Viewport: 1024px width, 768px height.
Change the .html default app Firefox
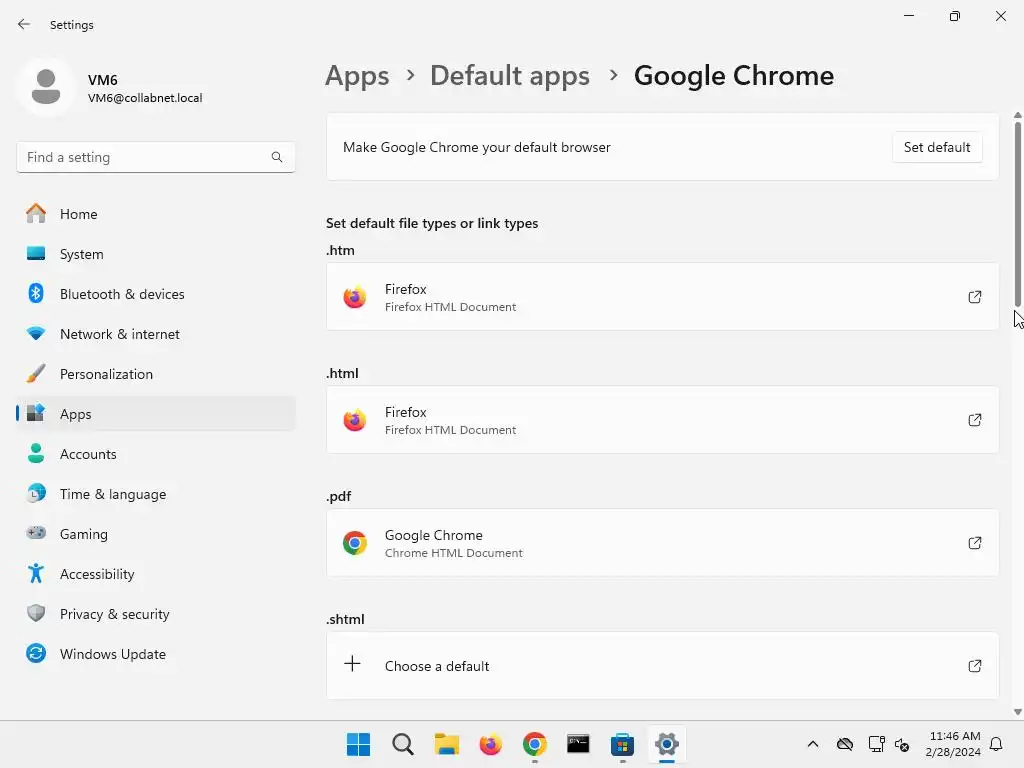[660, 420]
